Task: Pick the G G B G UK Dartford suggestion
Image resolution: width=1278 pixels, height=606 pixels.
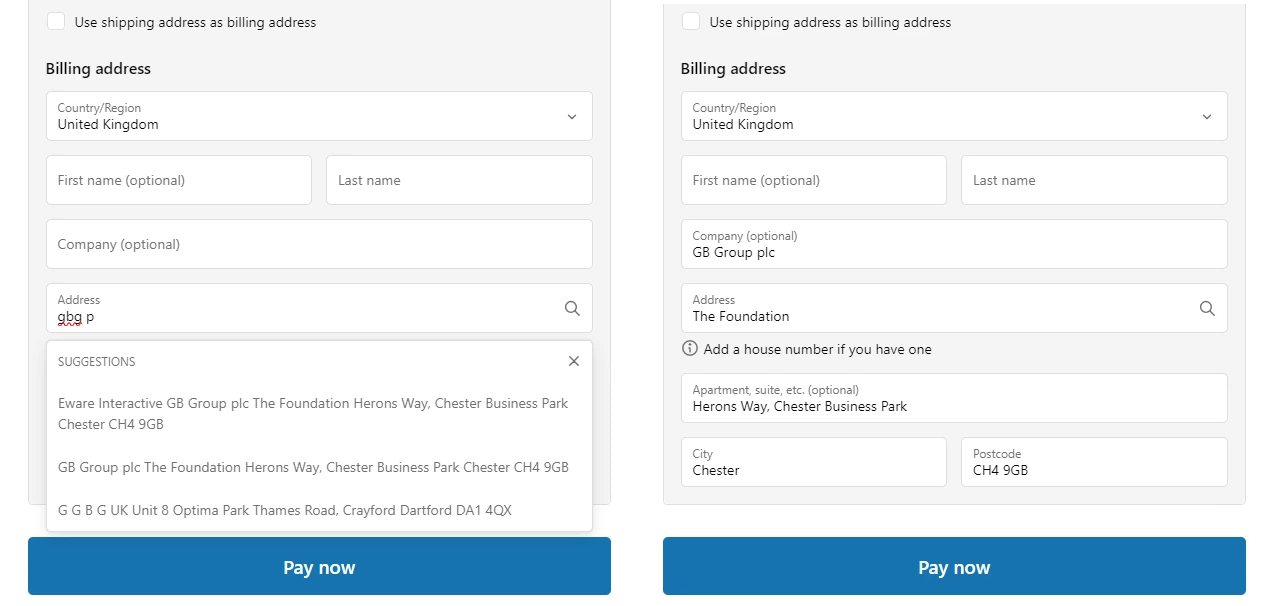Action: click(285, 510)
